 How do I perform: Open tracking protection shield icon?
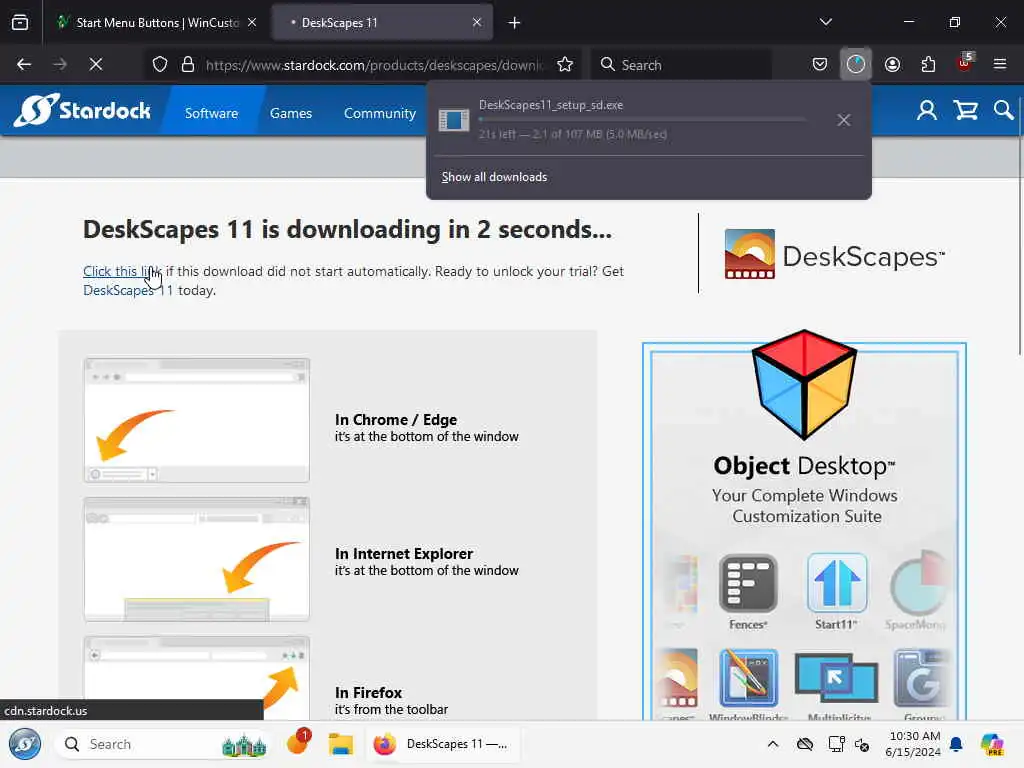(160, 64)
